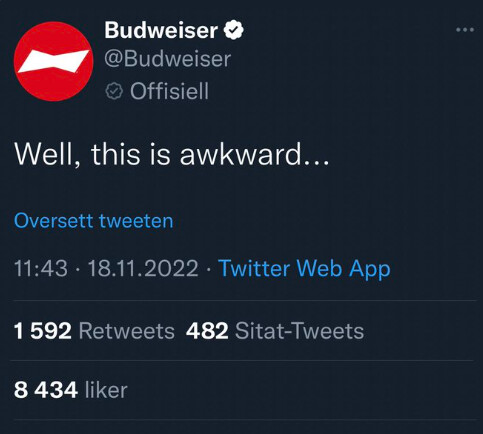Viewport: 483px width, 434px height.
Task: View the 1 592 retweet count
Action: (43, 331)
